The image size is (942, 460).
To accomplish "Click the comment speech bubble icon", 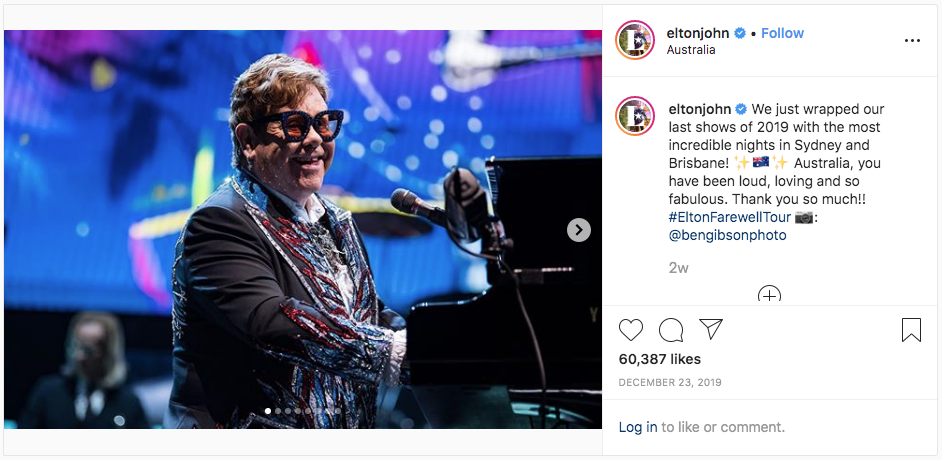I will point(671,330).
